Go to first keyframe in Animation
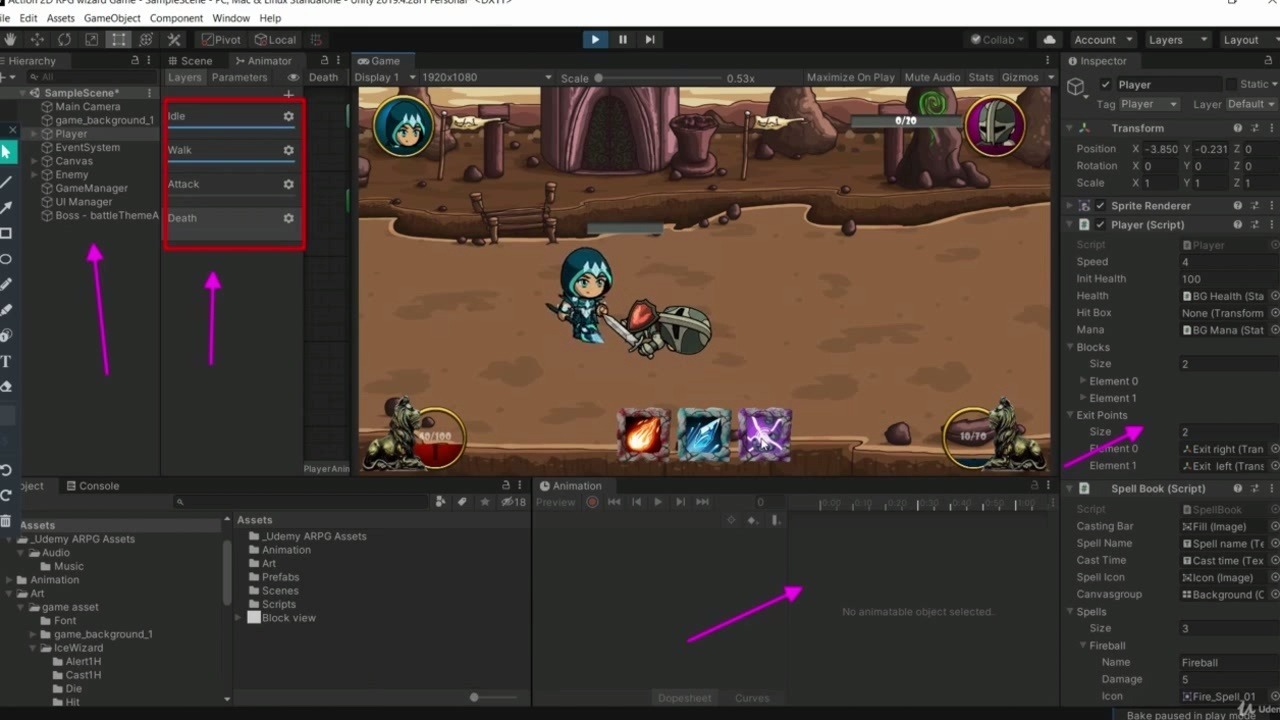Image resolution: width=1280 pixels, height=720 pixels. (614, 502)
